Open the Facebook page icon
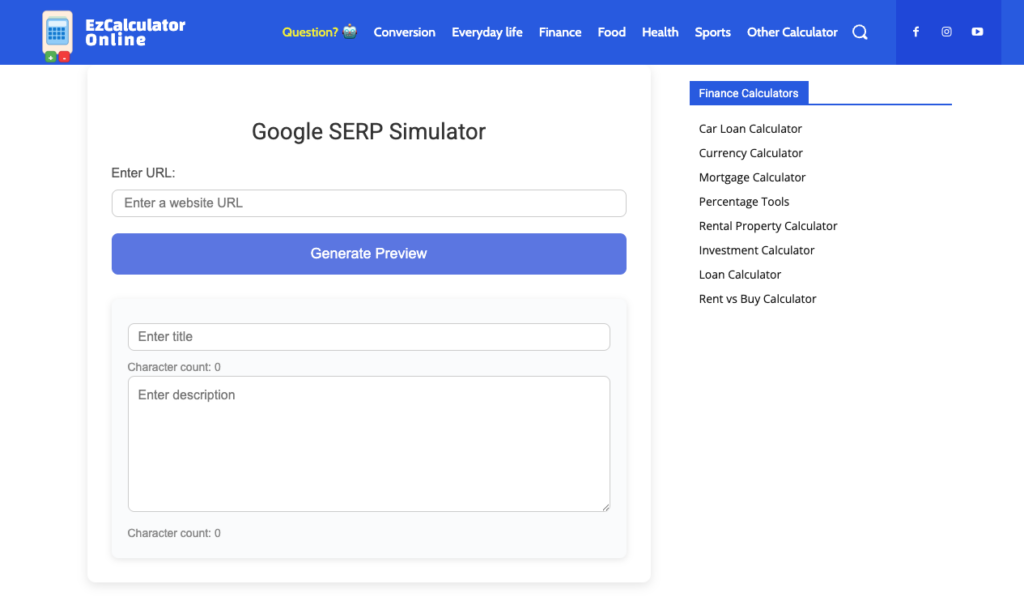The height and width of the screenshot is (597, 1024). point(916,31)
